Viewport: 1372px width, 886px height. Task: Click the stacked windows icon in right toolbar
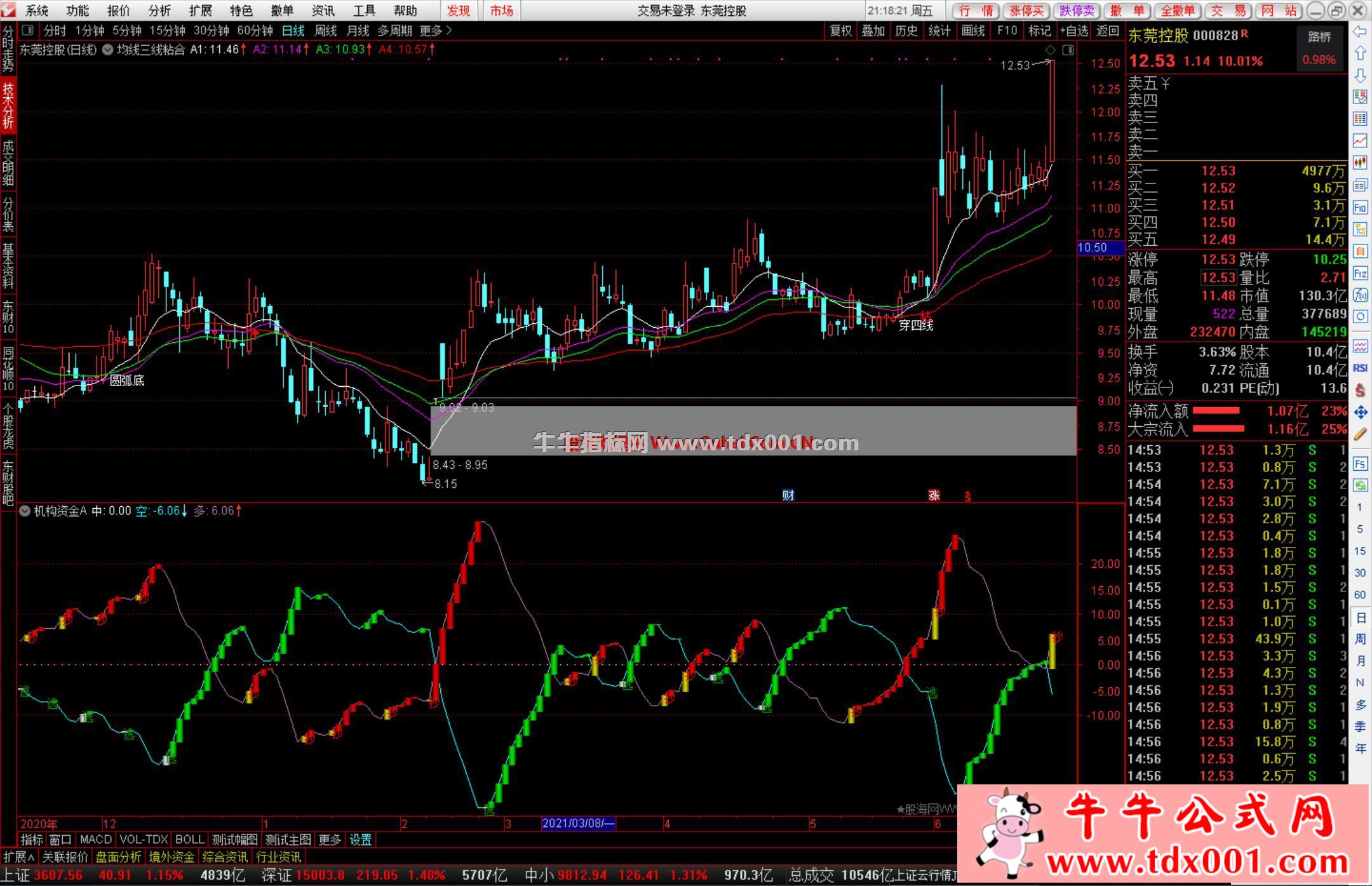coord(1360,185)
